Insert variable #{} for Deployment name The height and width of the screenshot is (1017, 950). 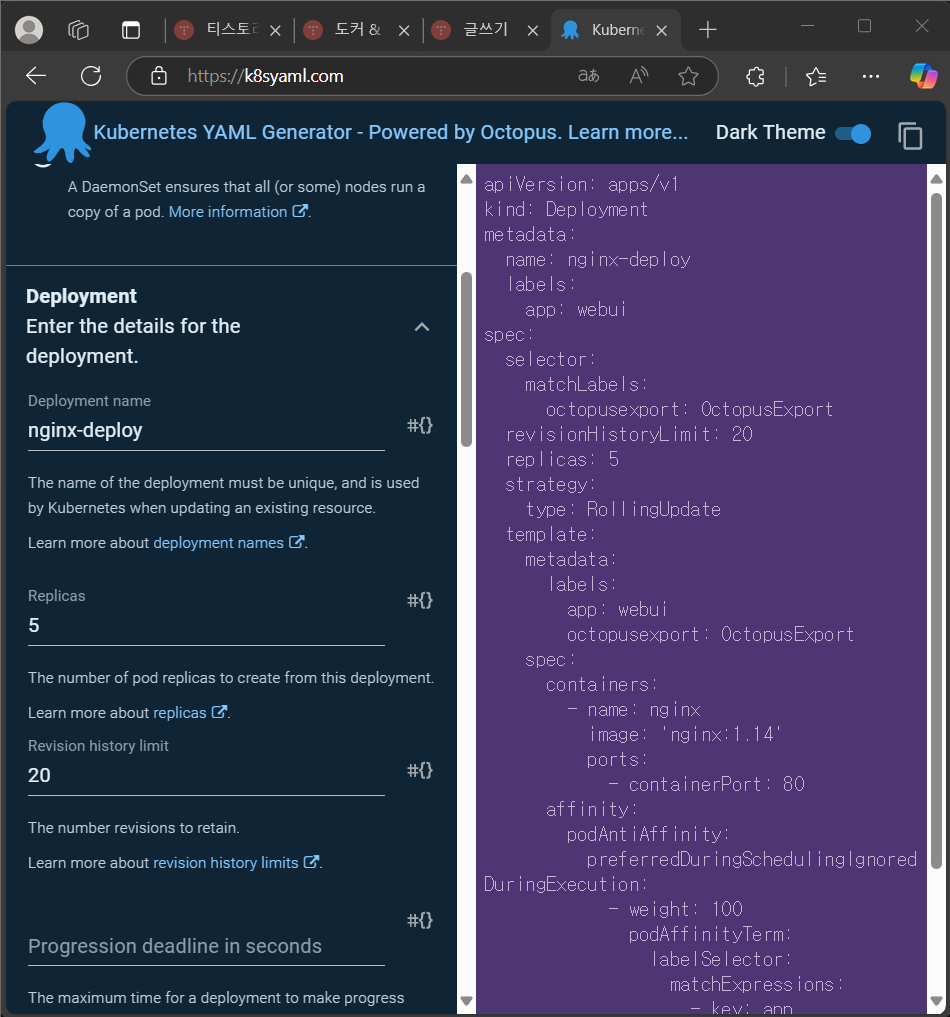tap(420, 425)
